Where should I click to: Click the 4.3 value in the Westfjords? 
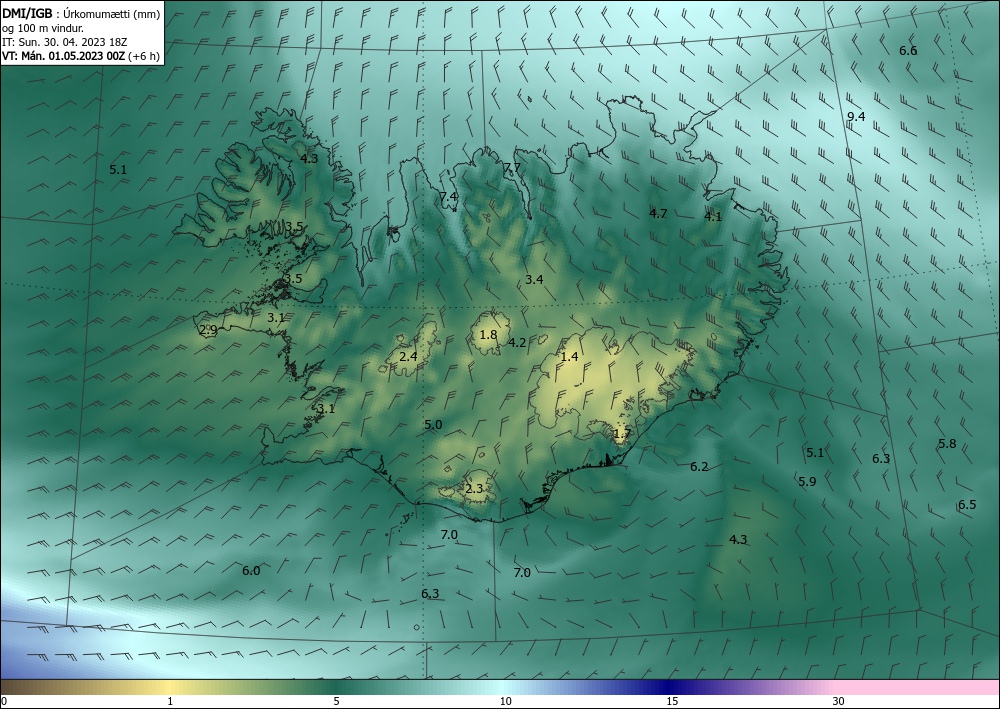click(x=309, y=158)
